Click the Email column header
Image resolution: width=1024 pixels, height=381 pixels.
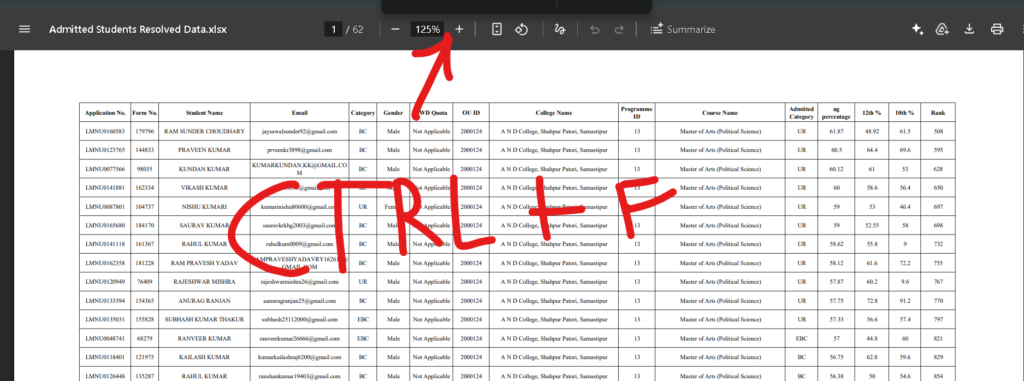(300, 112)
